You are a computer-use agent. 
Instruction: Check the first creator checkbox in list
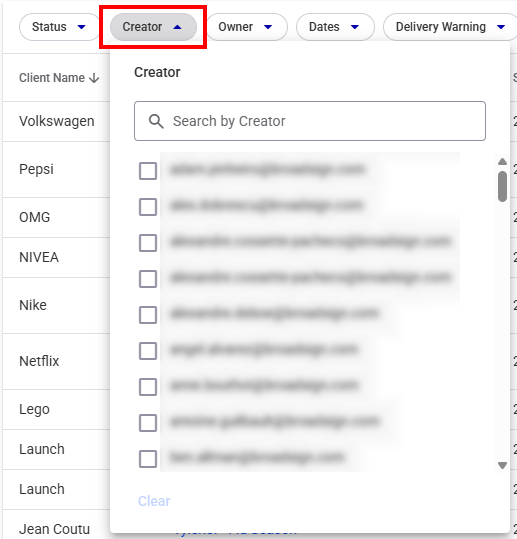click(x=148, y=171)
